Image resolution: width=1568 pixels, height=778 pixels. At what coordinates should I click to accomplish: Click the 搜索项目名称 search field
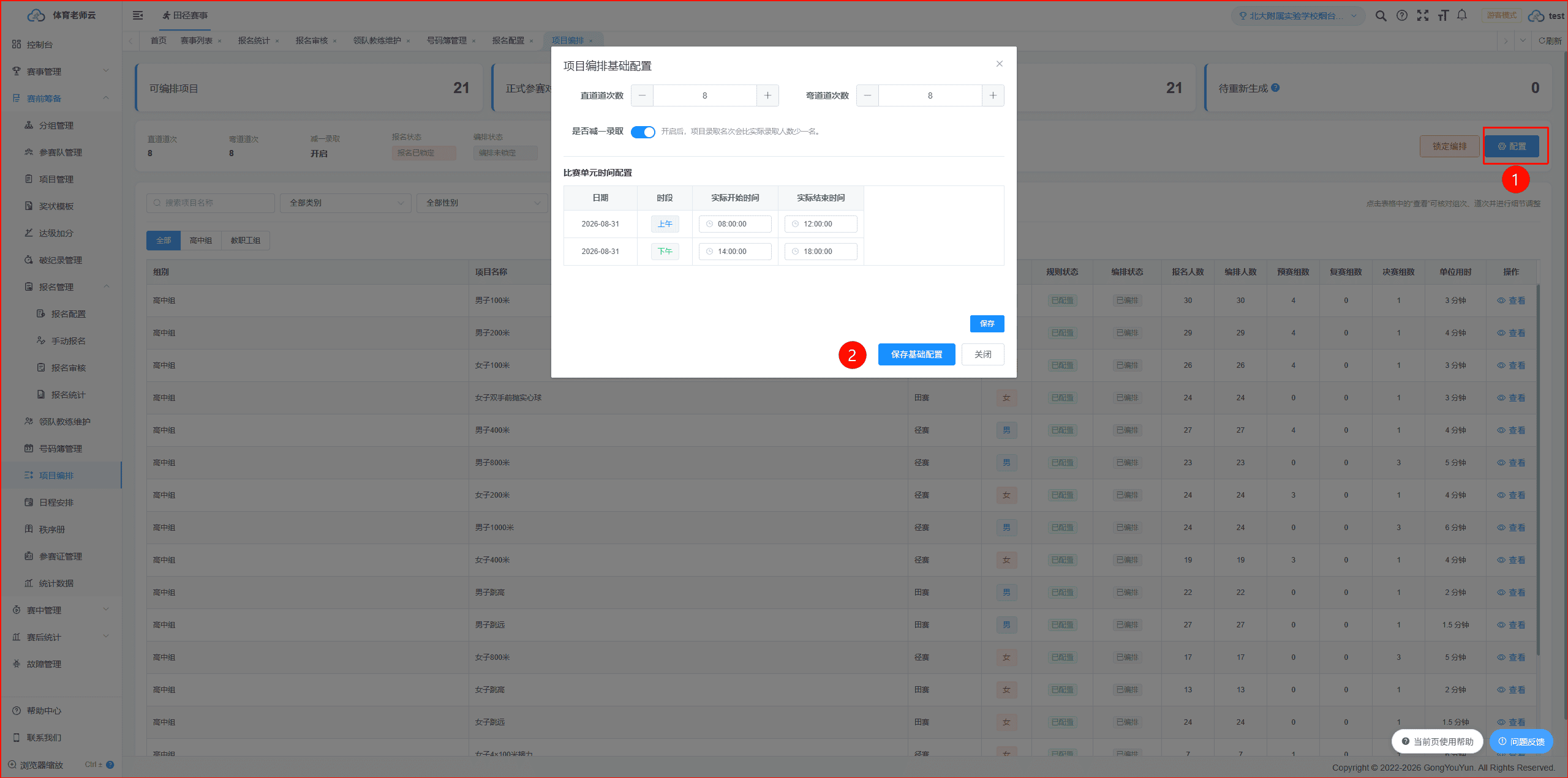(211, 203)
